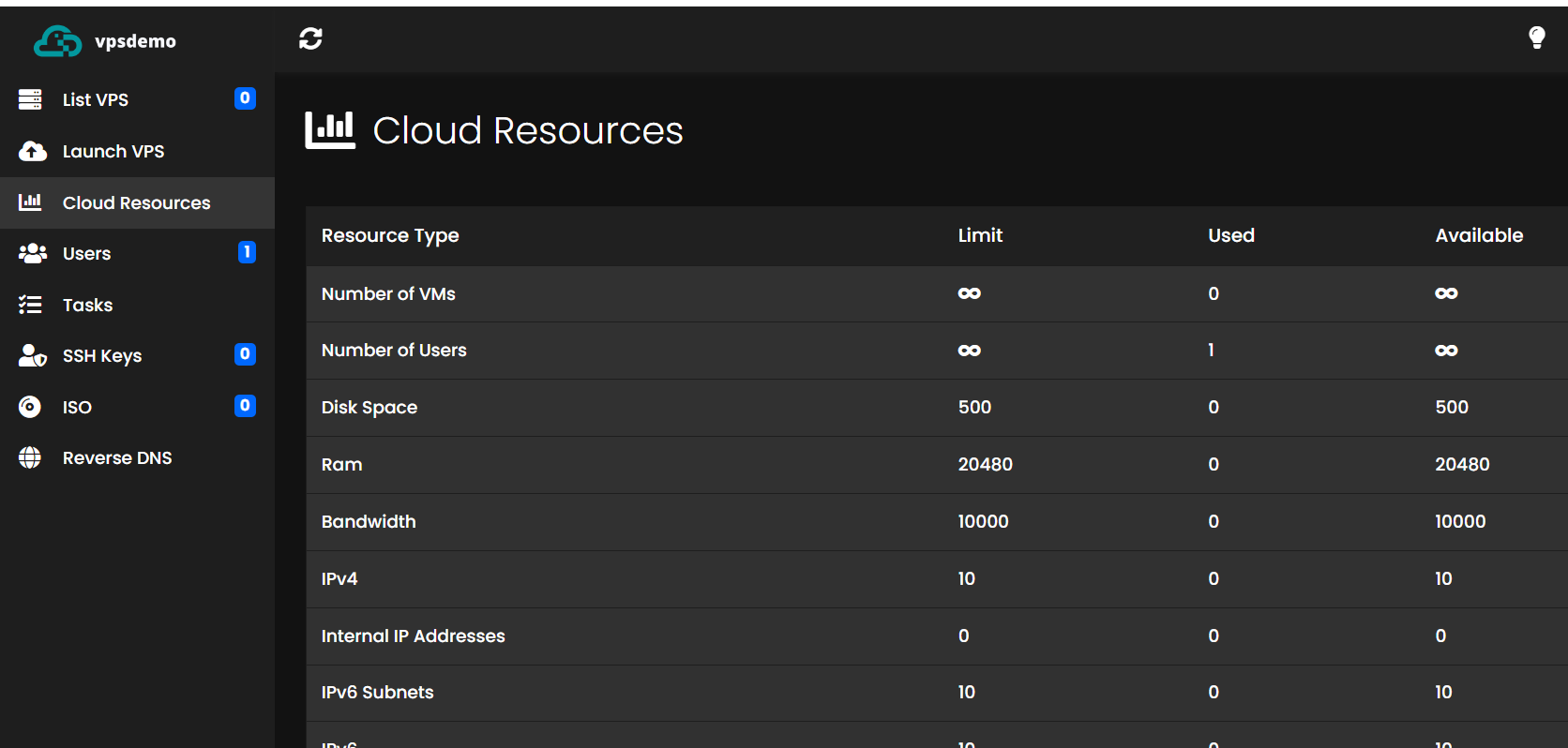Click the Number of Users row label
Image resolution: width=1568 pixels, height=748 pixels.
[394, 350]
